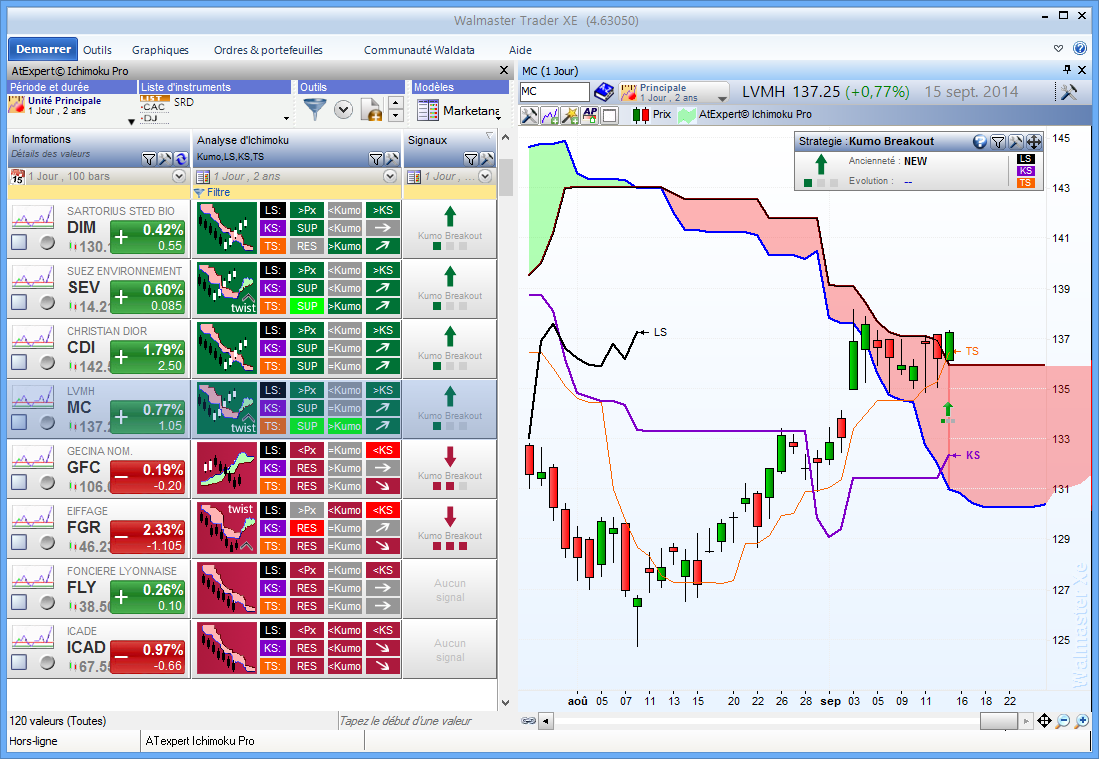The image size is (1099, 759).
Task: Open Kumo Breakout strategy help icon
Action: tap(980, 142)
